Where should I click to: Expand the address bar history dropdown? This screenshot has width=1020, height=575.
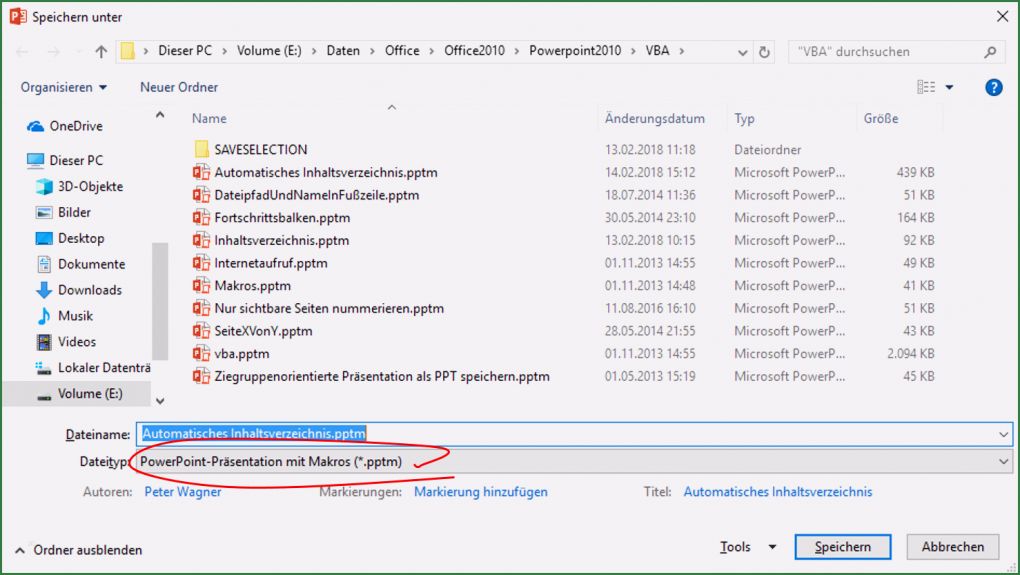742,52
